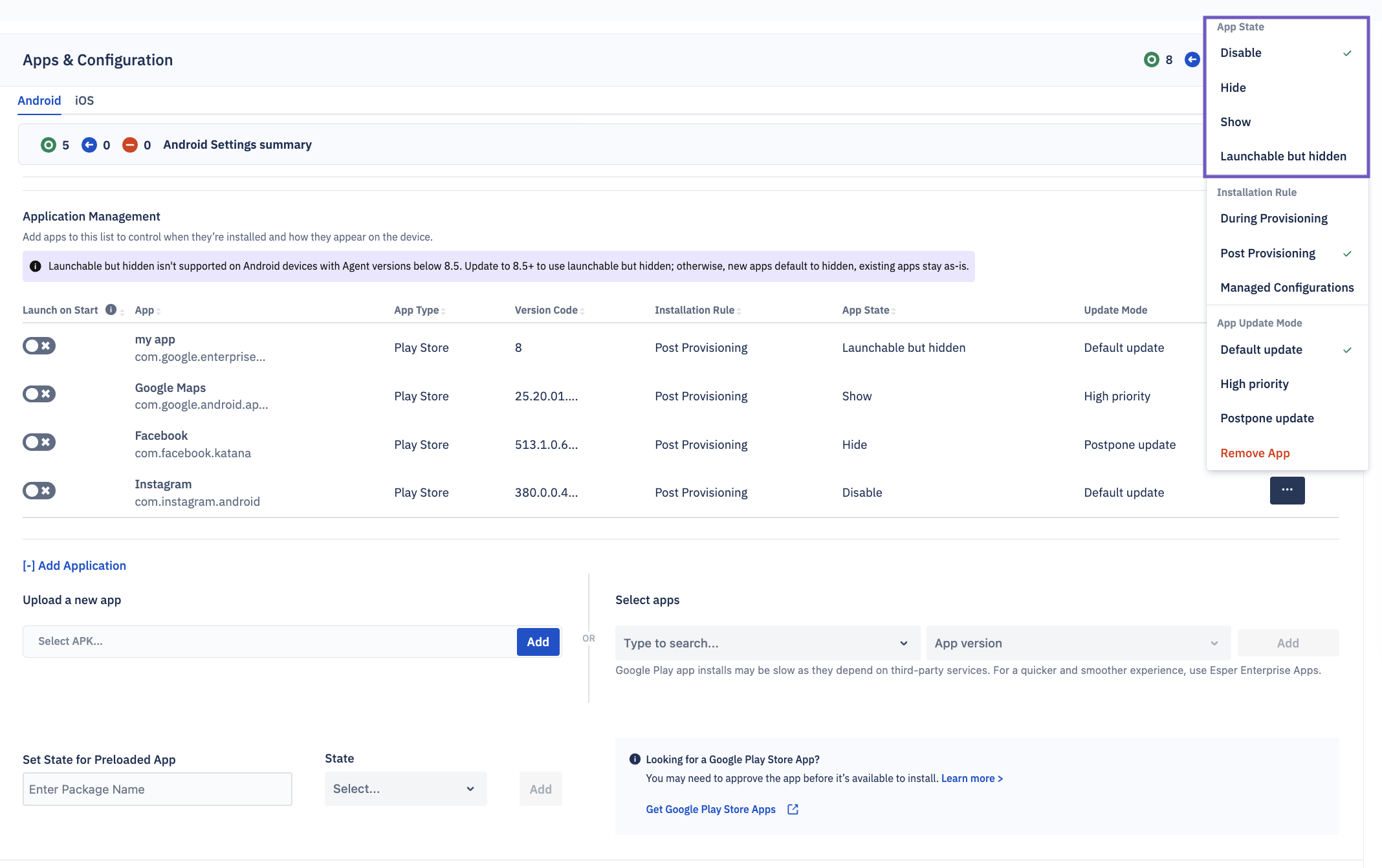Click the Facebook app name
1382x868 pixels.
[x=161, y=436]
